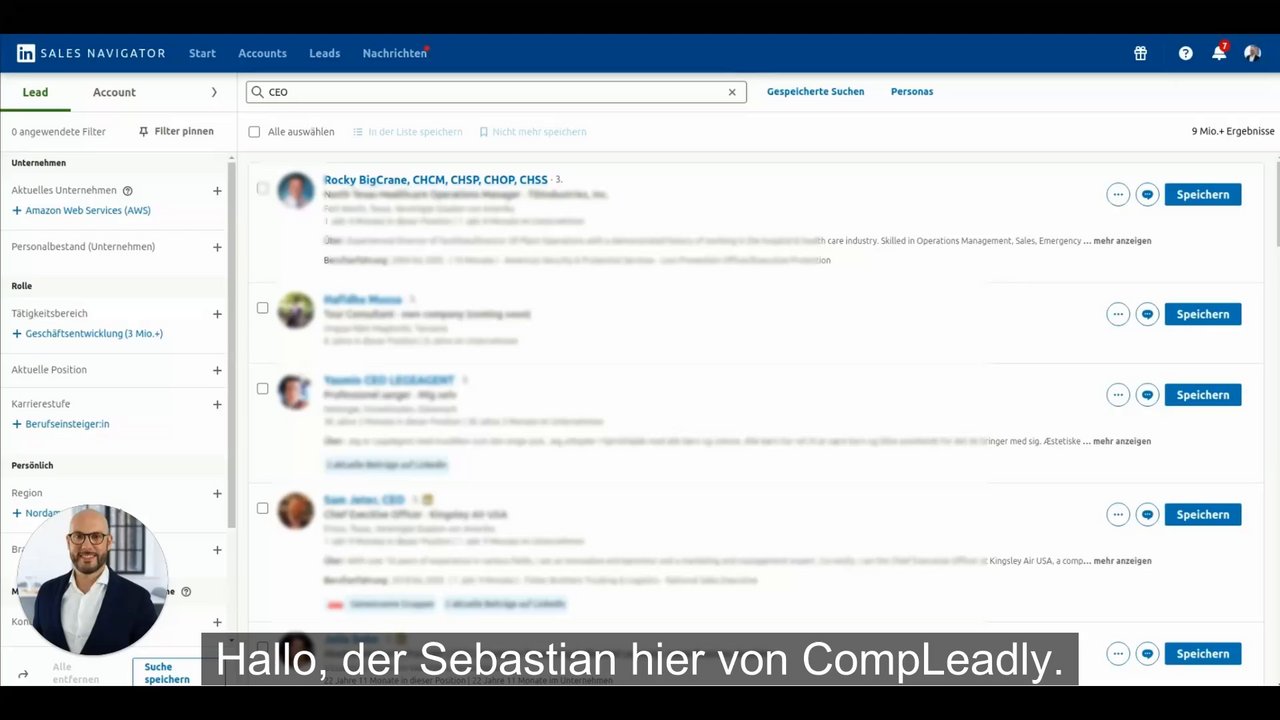This screenshot has width=1280, height=720.
Task: Click Alle entfernen to clear filters
Action: coord(76,673)
